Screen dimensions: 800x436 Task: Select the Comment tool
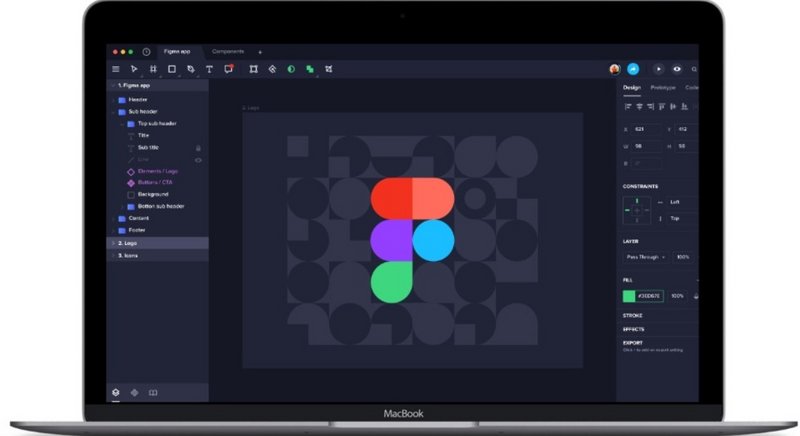pos(229,69)
